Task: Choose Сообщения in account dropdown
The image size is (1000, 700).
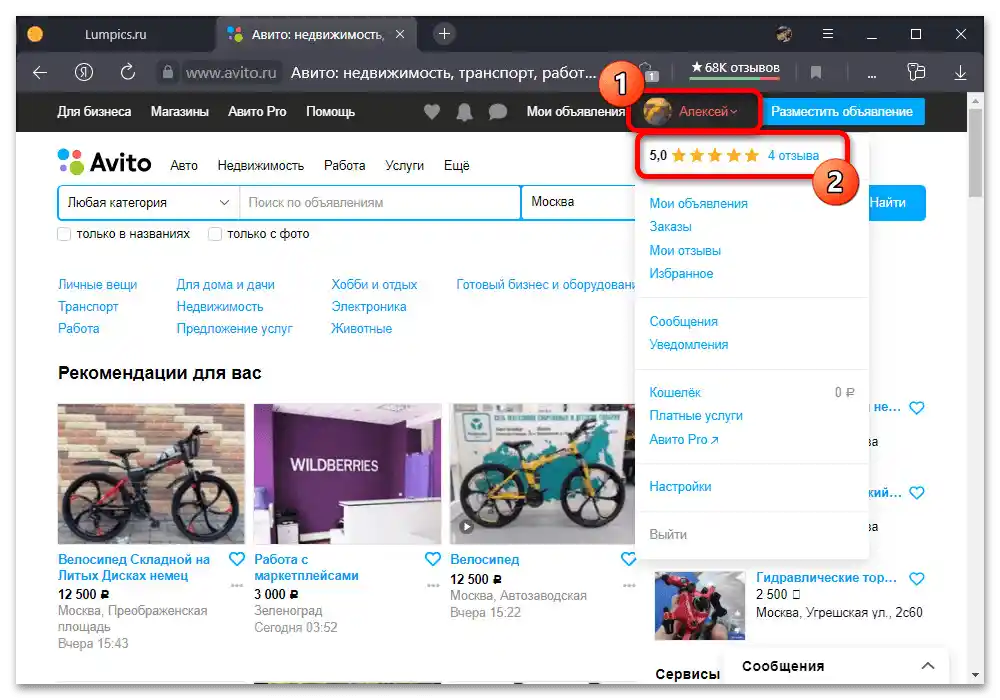Action: tap(683, 321)
